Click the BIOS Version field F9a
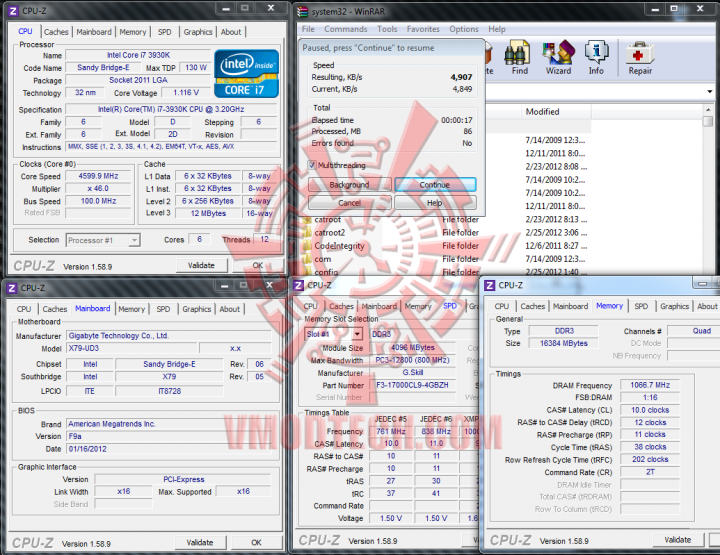Image resolution: width=720 pixels, height=555 pixels. pyautogui.click(x=169, y=436)
